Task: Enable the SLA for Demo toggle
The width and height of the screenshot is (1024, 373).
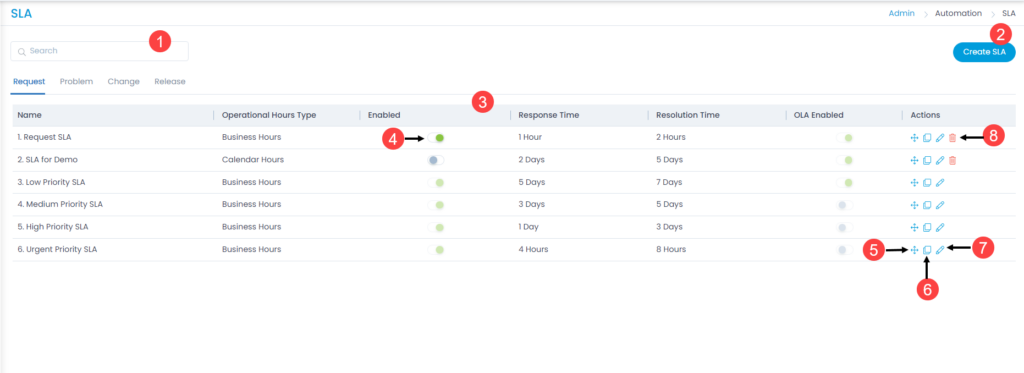Action: (436, 160)
